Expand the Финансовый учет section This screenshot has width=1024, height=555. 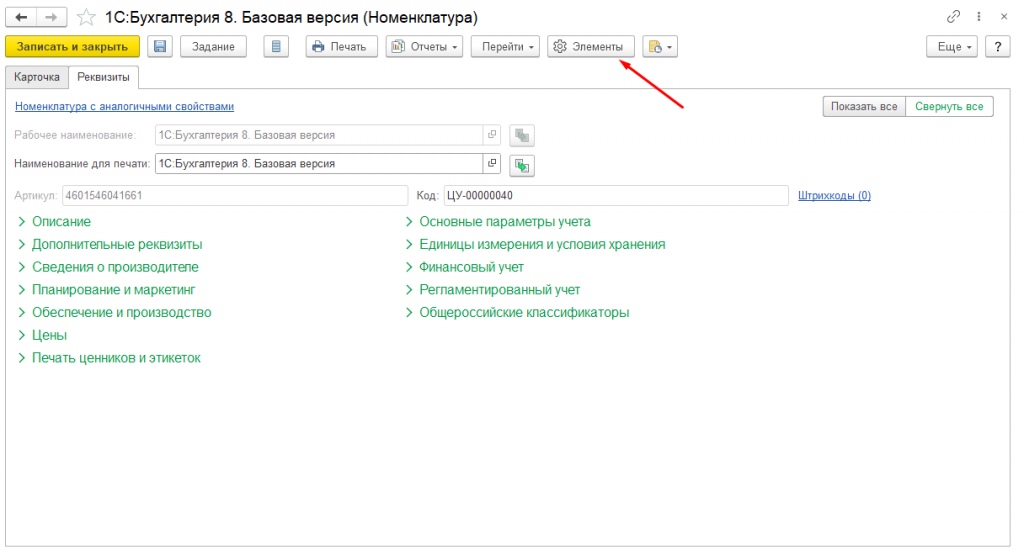tap(464, 267)
